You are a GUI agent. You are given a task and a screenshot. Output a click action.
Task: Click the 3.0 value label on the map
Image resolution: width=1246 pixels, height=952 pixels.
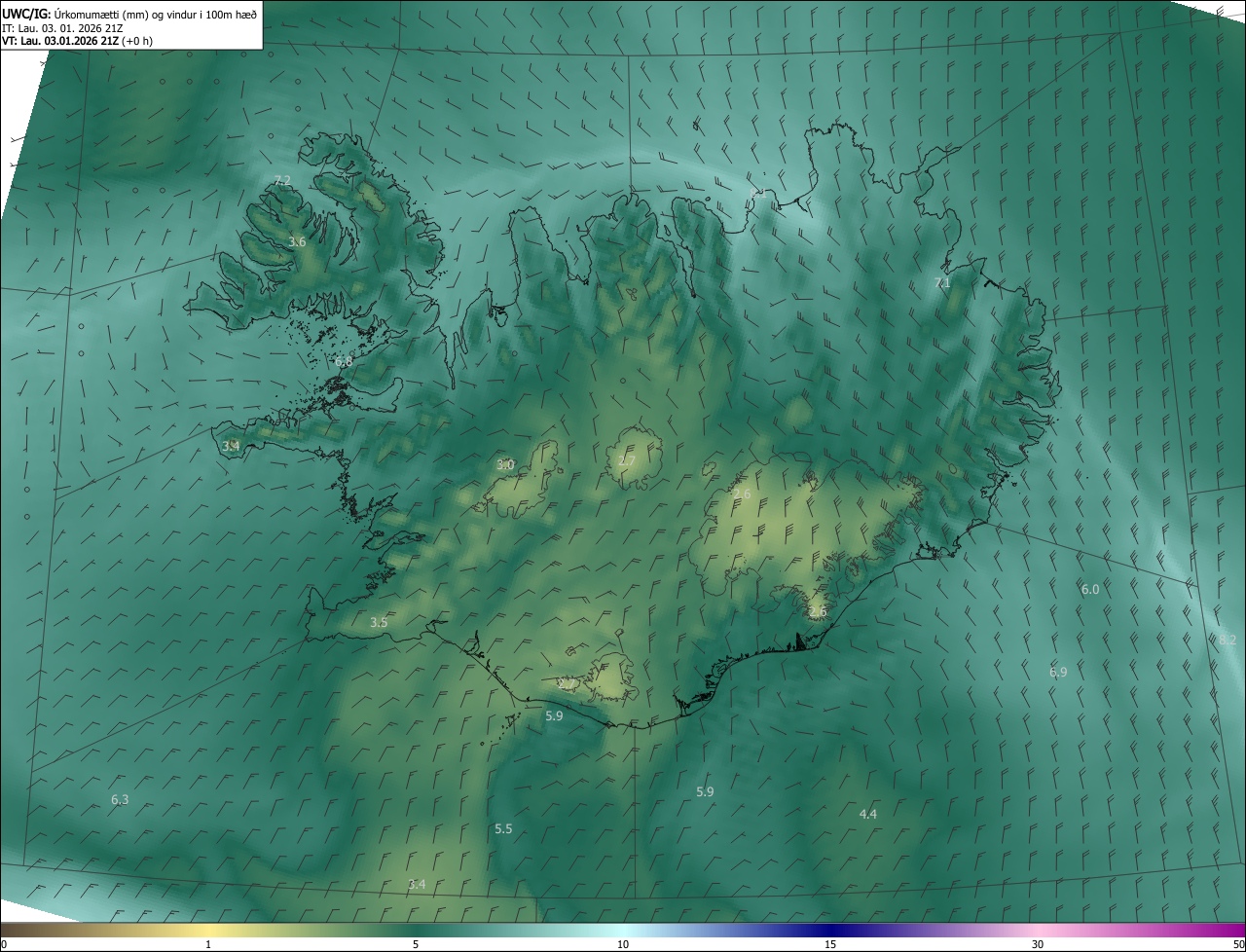point(505,464)
